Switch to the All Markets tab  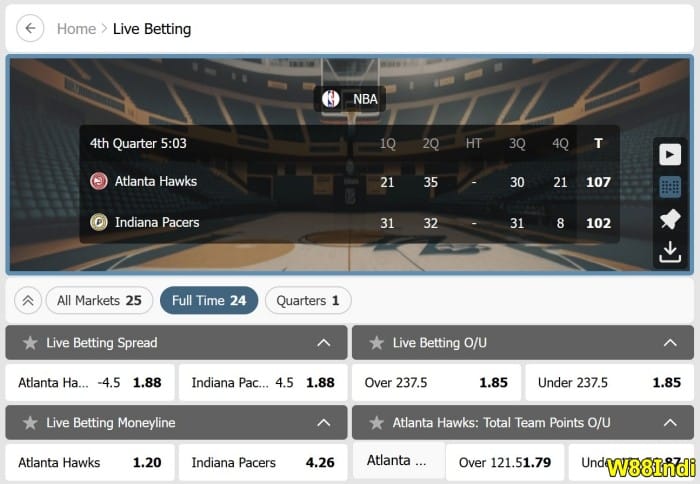99,300
